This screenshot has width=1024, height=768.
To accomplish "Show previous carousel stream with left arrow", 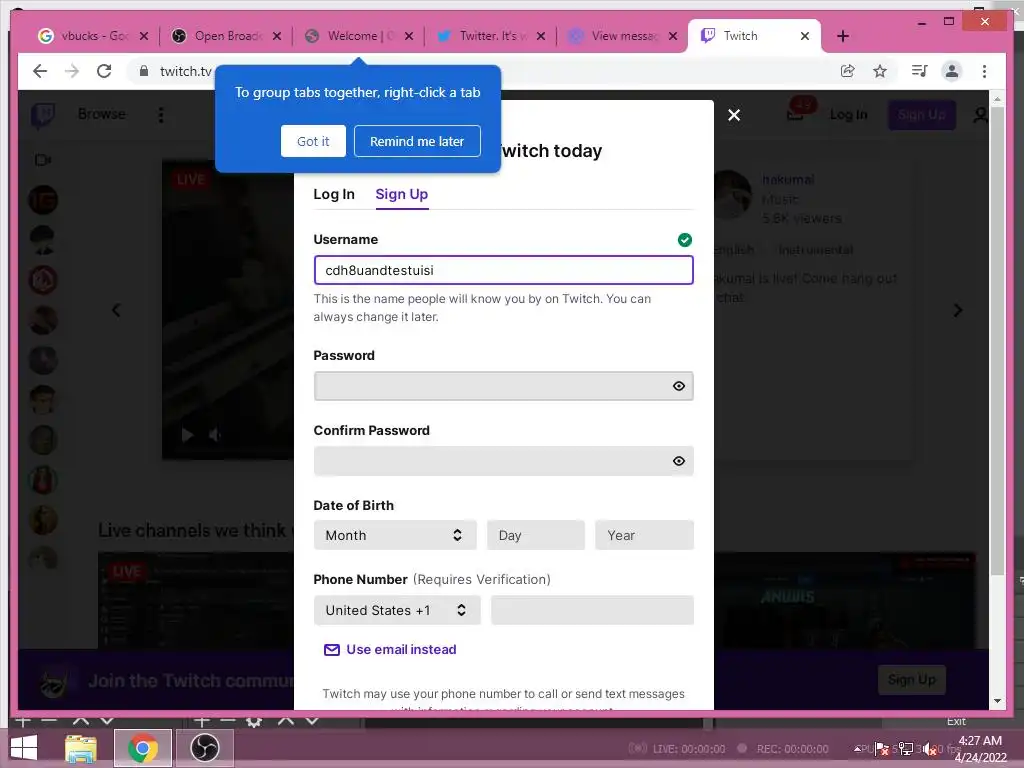I will (116, 310).
